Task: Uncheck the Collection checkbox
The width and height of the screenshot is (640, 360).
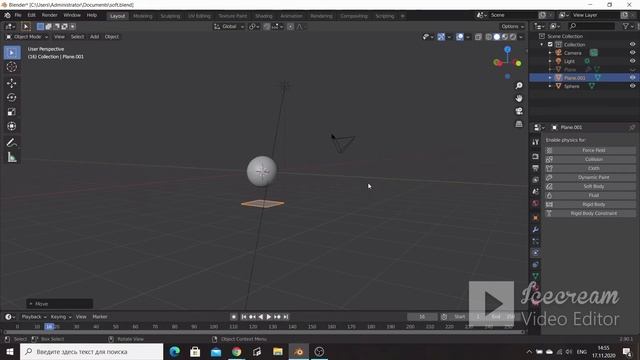Action: pyautogui.click(x=550, y=44)
